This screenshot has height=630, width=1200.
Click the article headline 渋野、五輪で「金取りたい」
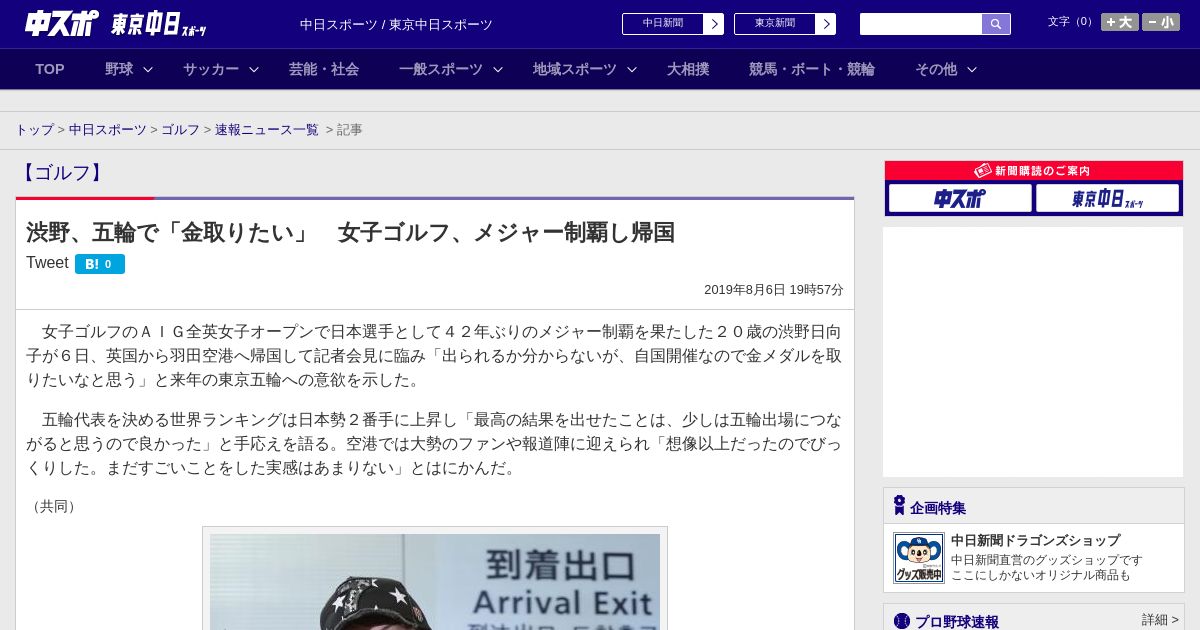pyautogui.click(x=350, y=232)
